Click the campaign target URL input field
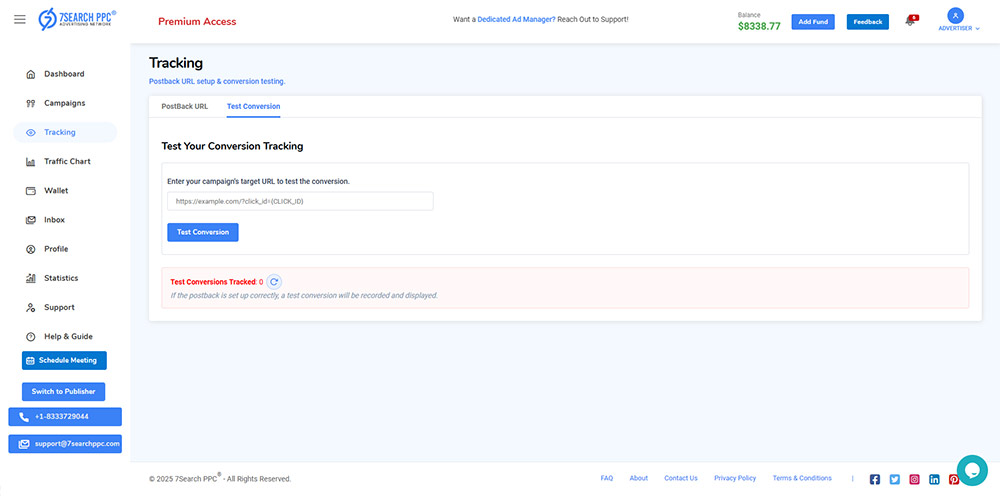This screenshot has height=496, width=1000. (x=300, y=201)
